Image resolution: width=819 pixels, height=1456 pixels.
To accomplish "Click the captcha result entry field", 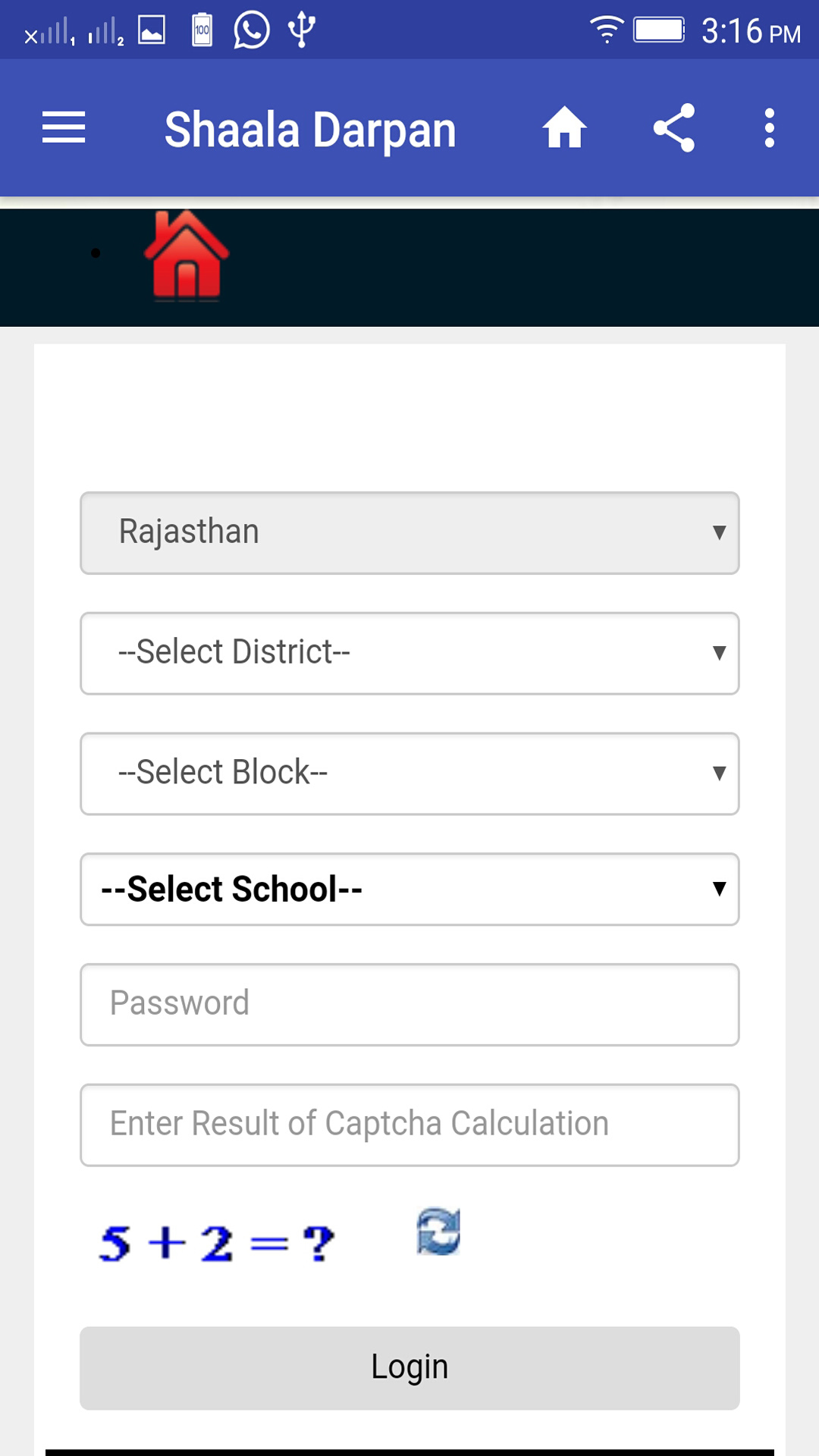I will click(409, 1125).
